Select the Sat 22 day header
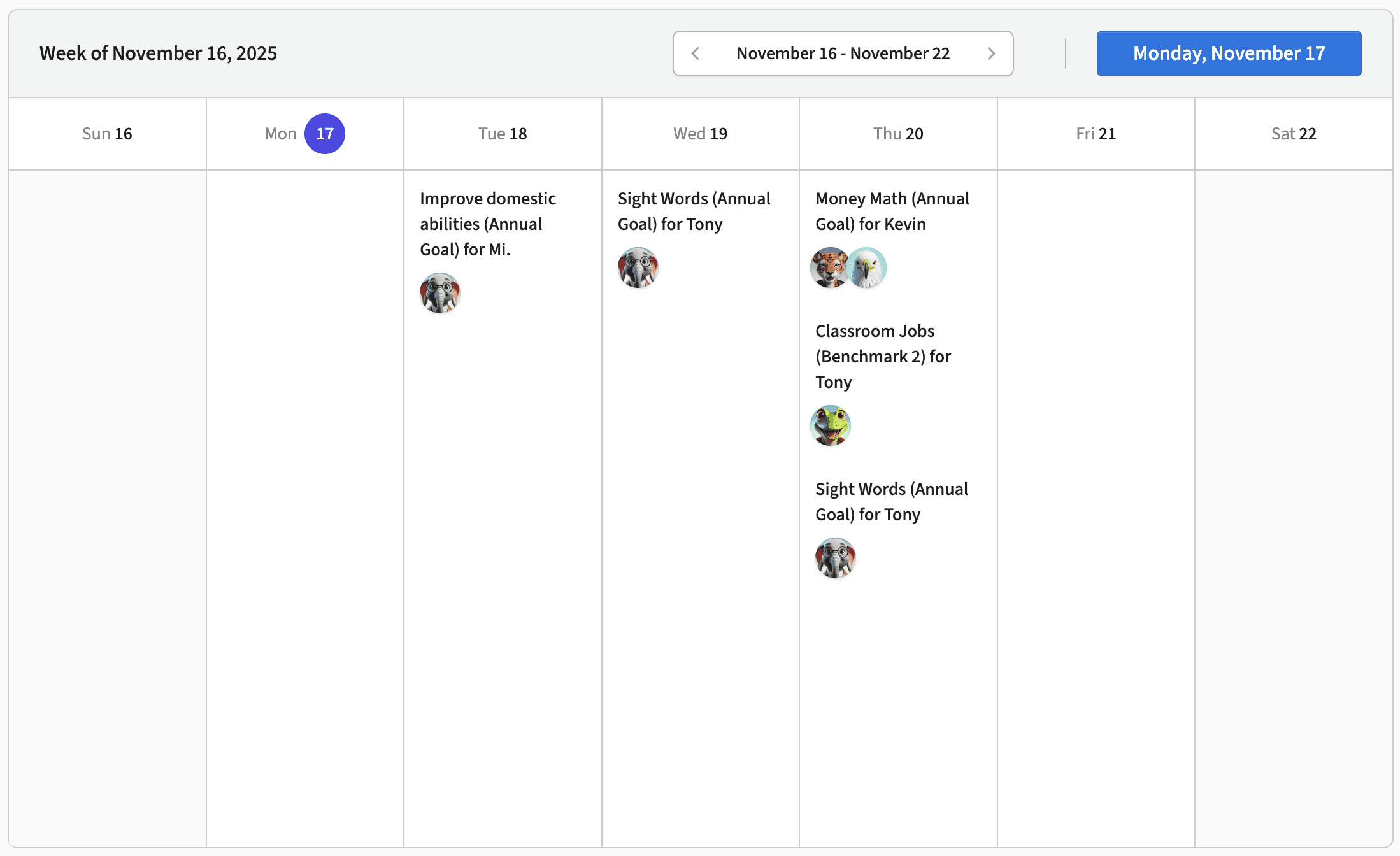Viewport: 1400px width, 856px height. tap(1294, 134)
